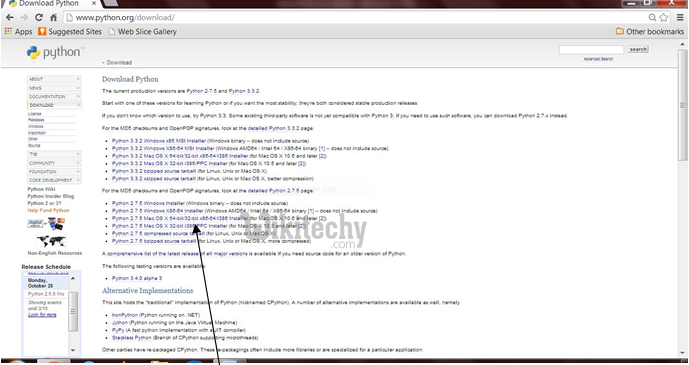Screen dimensions: 689x365
Task: Open the DOCUMENTATION sidebar menu
Action: coord(54,97)
